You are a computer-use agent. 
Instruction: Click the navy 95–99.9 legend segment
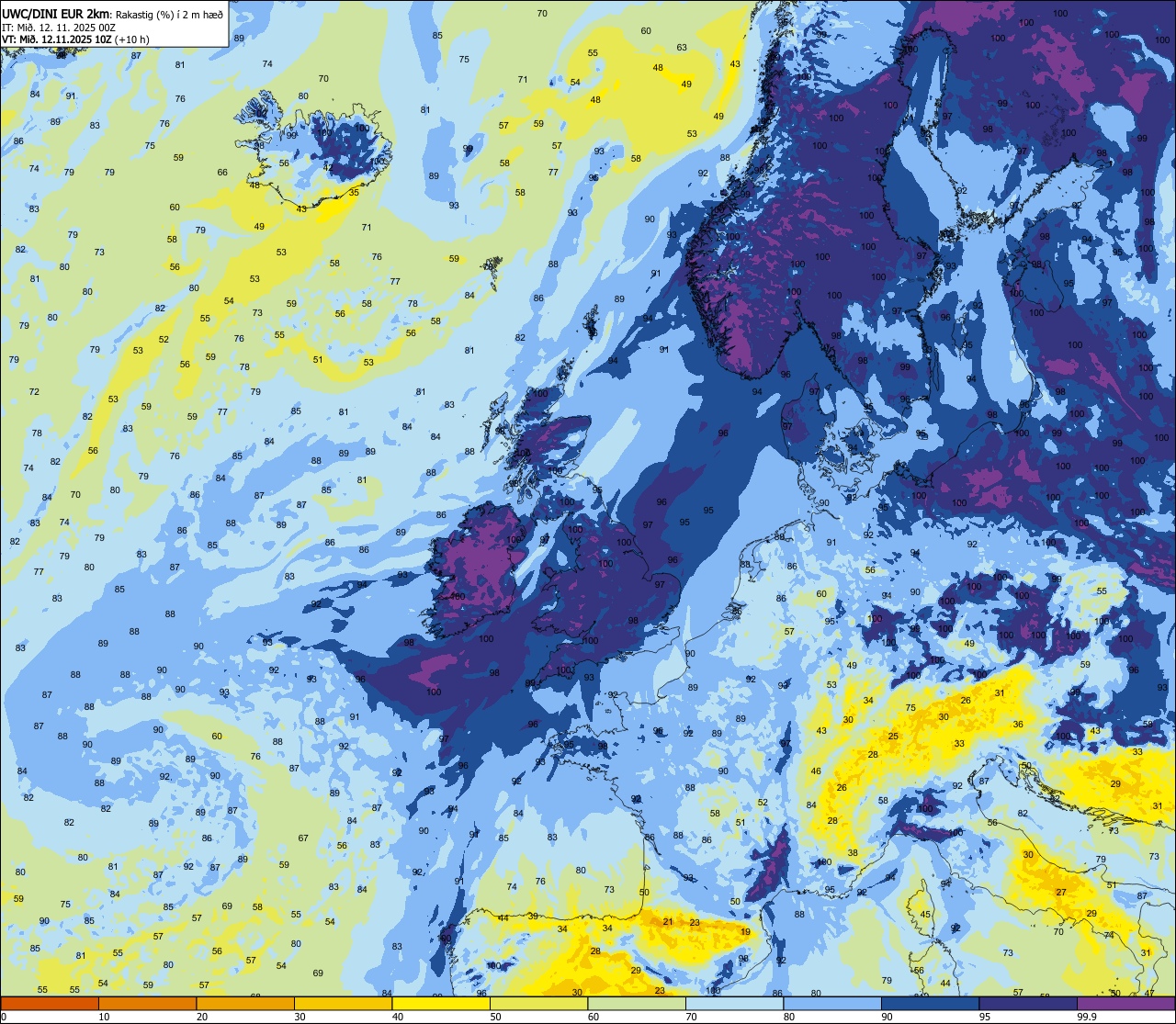[1028, 1003]
